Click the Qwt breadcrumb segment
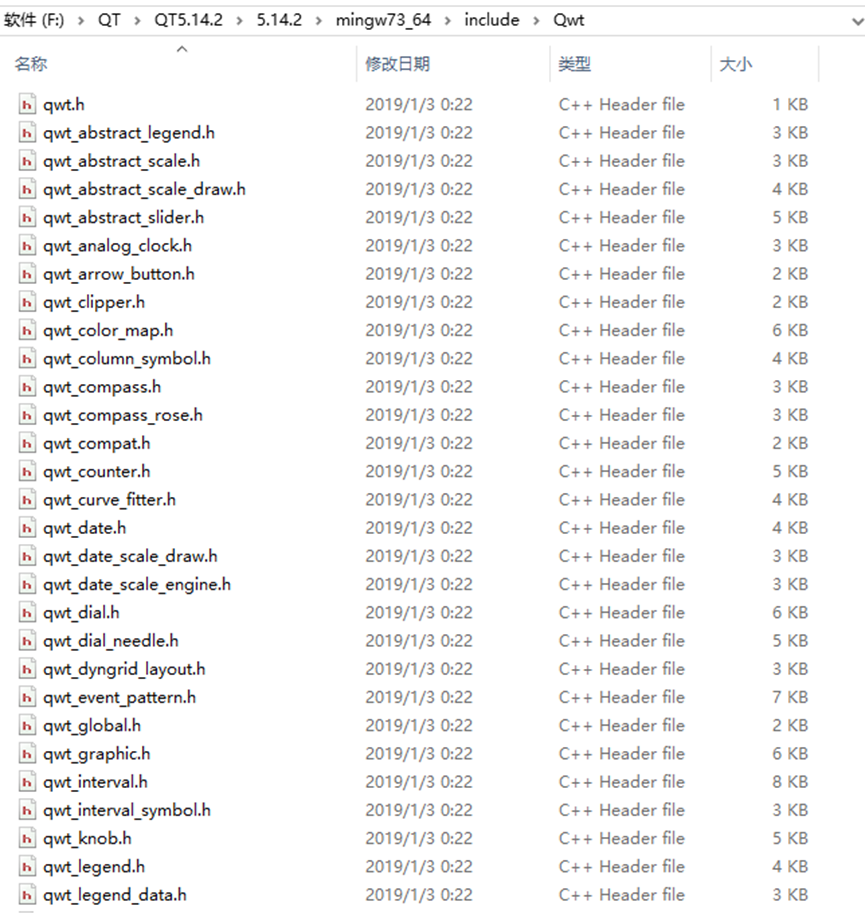Screen dimensions: 865x918 (x=568, y=20)
